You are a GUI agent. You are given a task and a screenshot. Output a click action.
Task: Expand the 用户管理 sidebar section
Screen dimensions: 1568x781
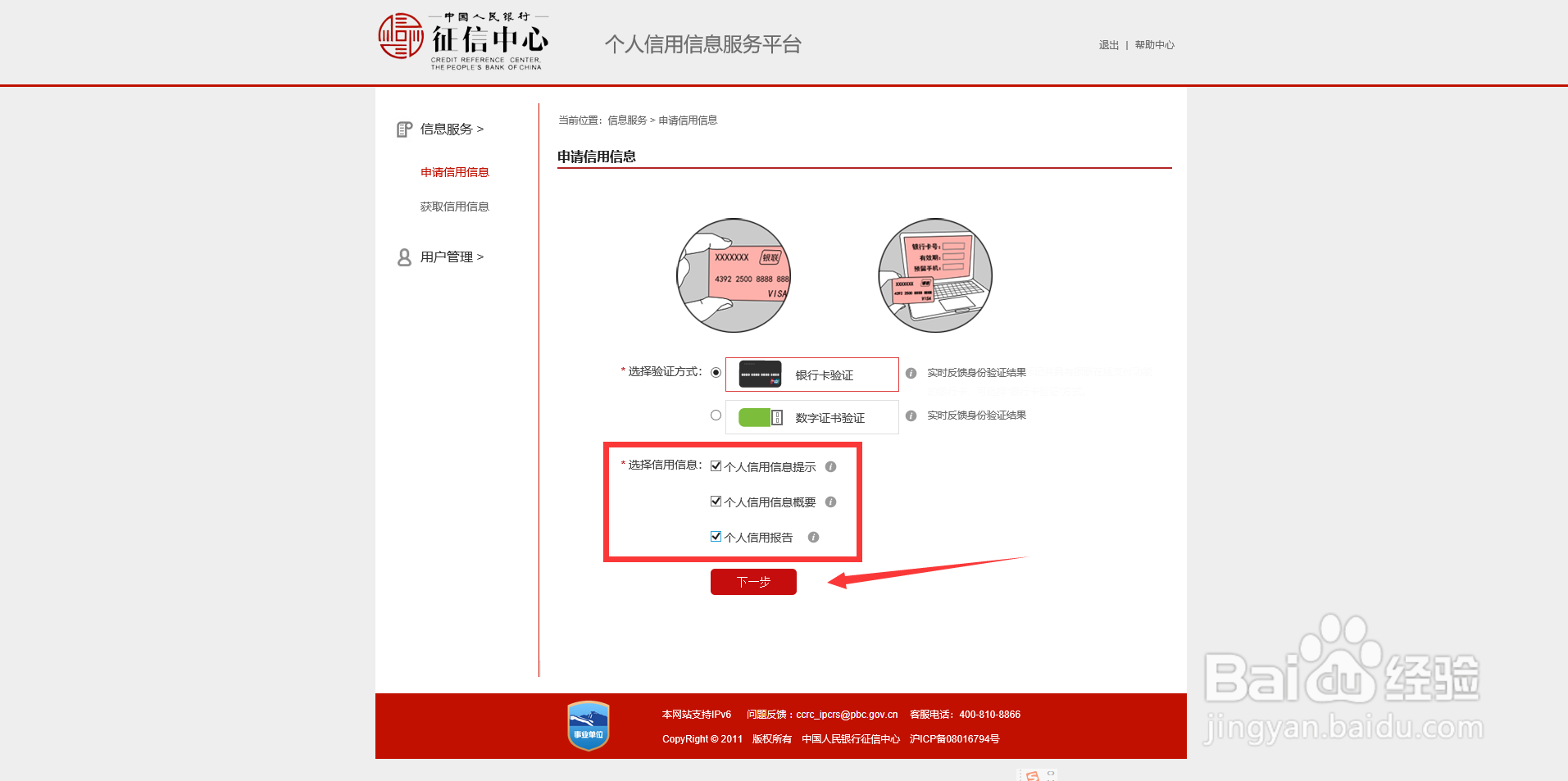pyautogui.click(x=448, y=257)
